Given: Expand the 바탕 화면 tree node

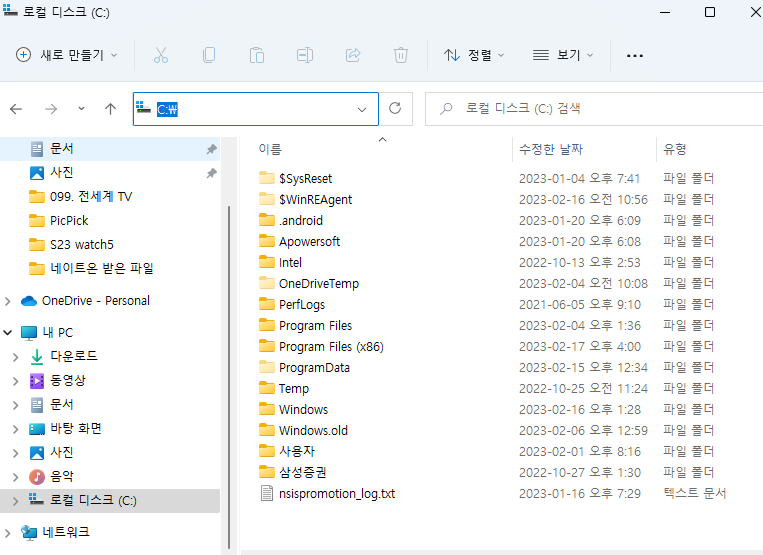Looking at the screenshot, I should tap(16, 429).
